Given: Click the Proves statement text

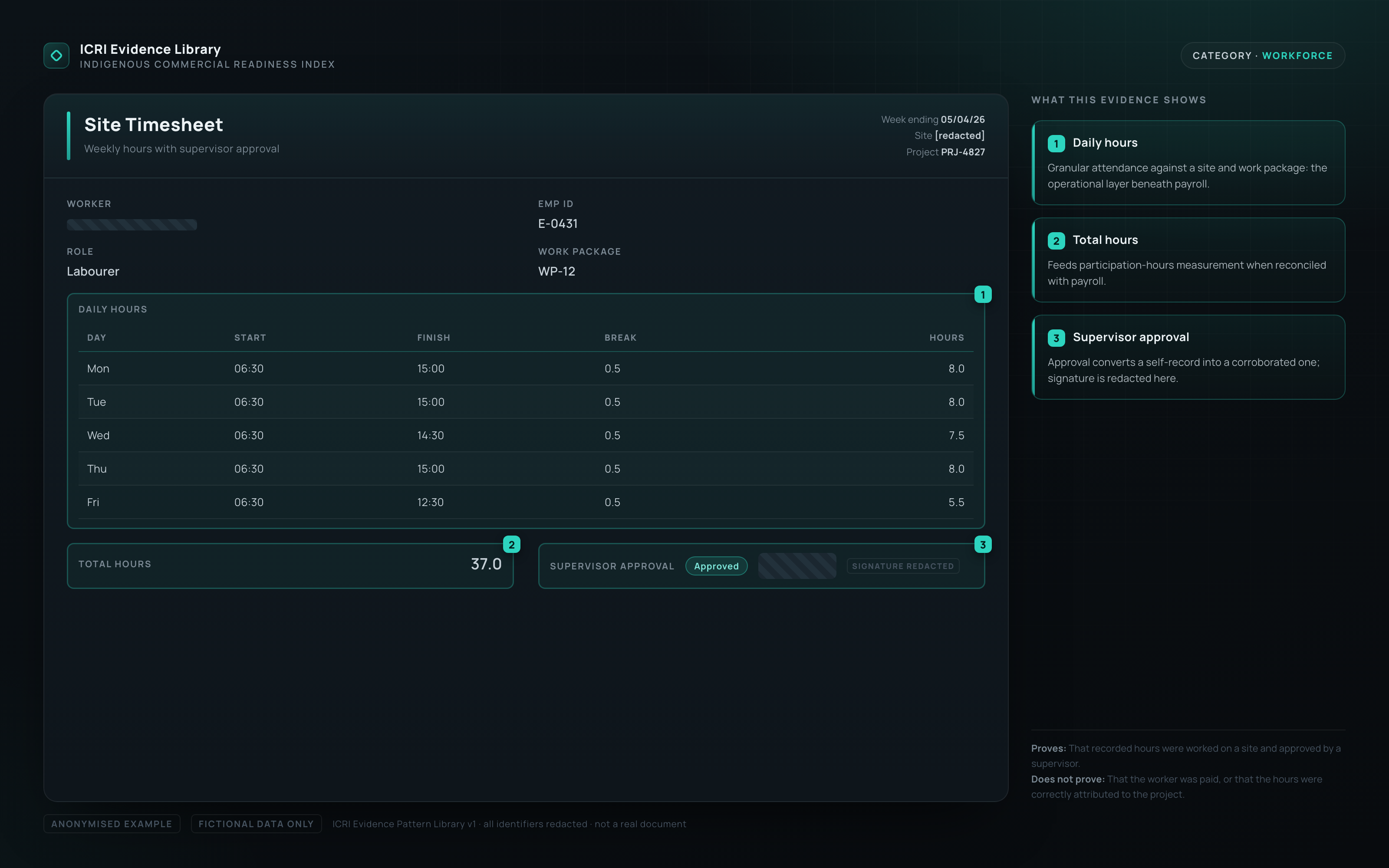Looking at the screenshot, I should point(1186,756).
